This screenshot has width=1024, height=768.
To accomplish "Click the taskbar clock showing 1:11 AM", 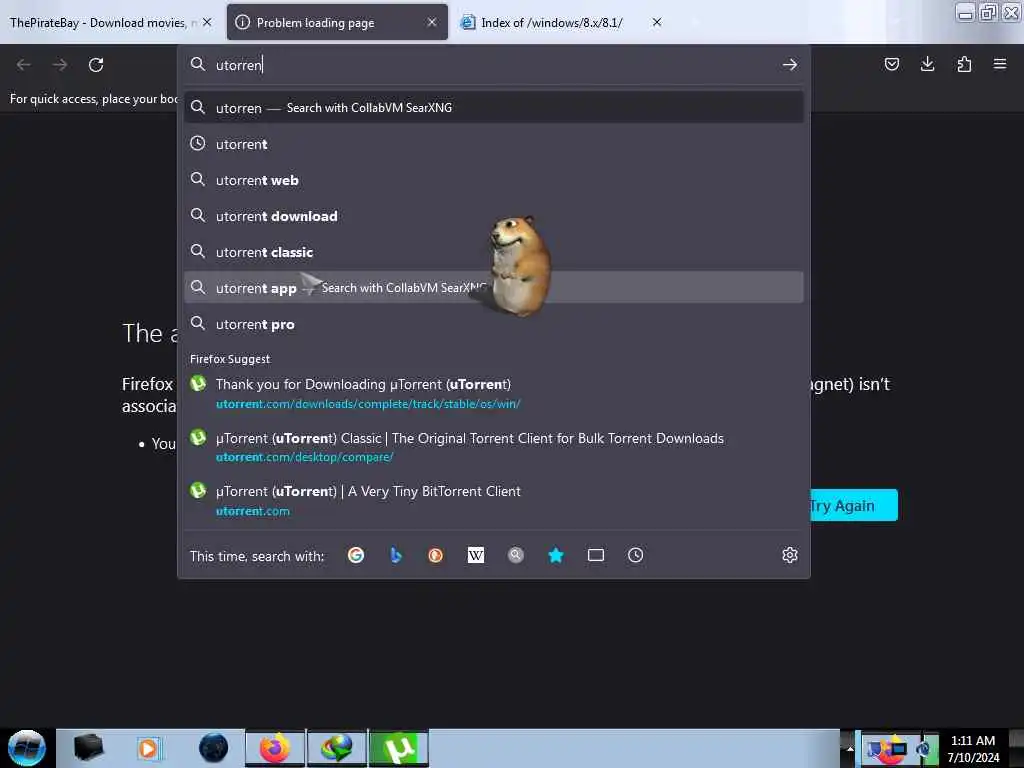I will coord(973,749).
